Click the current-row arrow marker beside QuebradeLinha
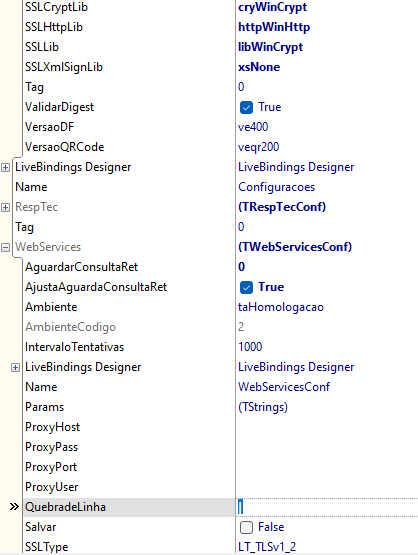418x555 pixels. click(14, 507)
